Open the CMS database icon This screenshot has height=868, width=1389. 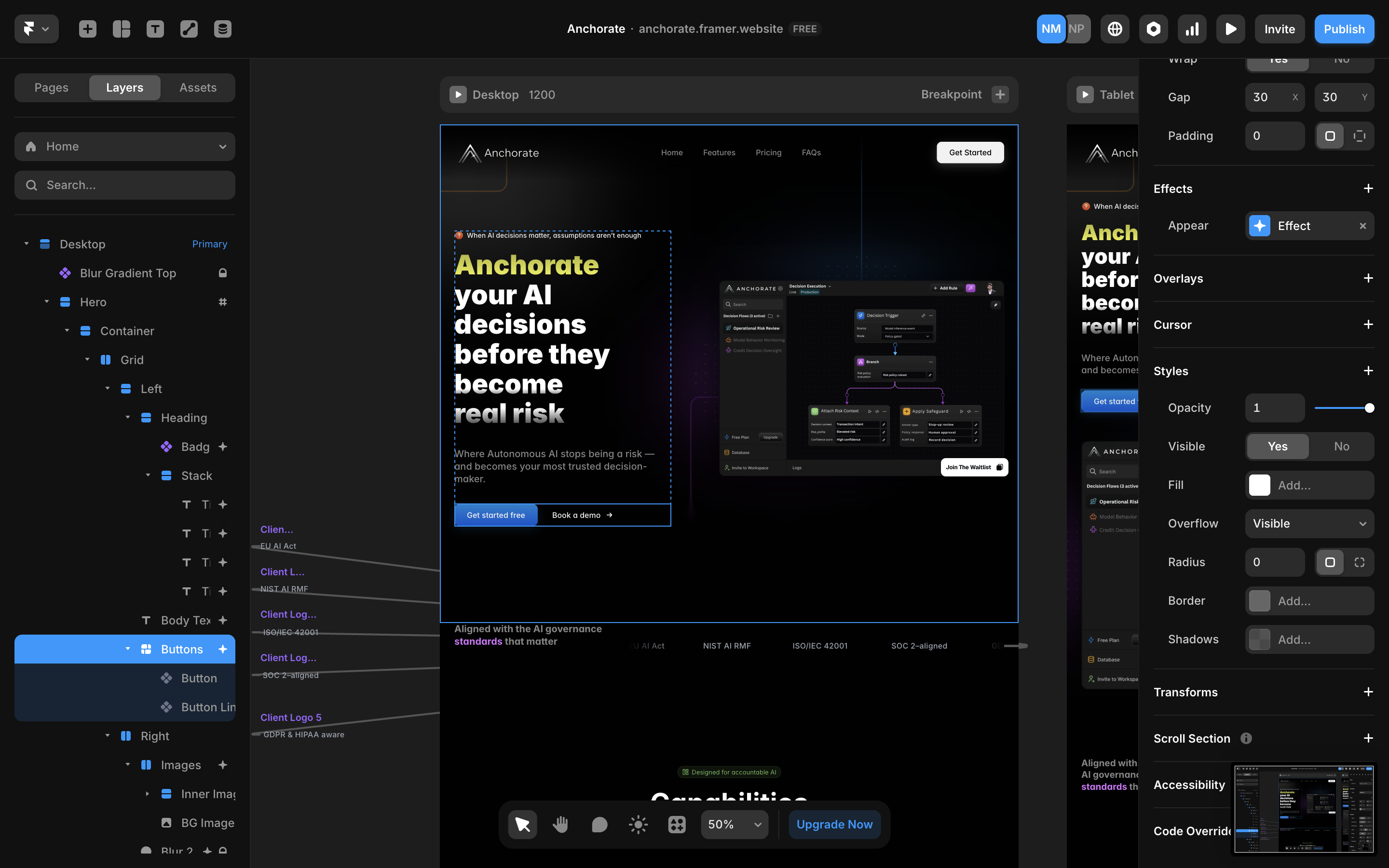coord(223,29)
